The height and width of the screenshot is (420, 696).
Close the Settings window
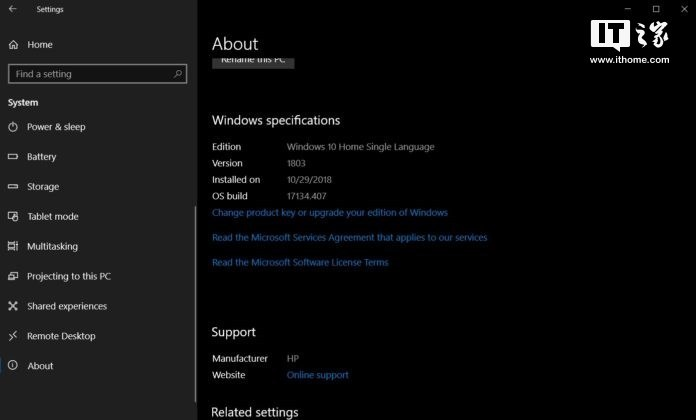[x=684, y=9]
